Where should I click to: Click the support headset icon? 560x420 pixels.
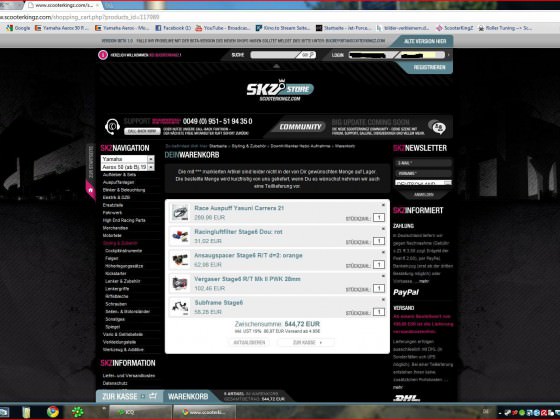click(112, 126)
